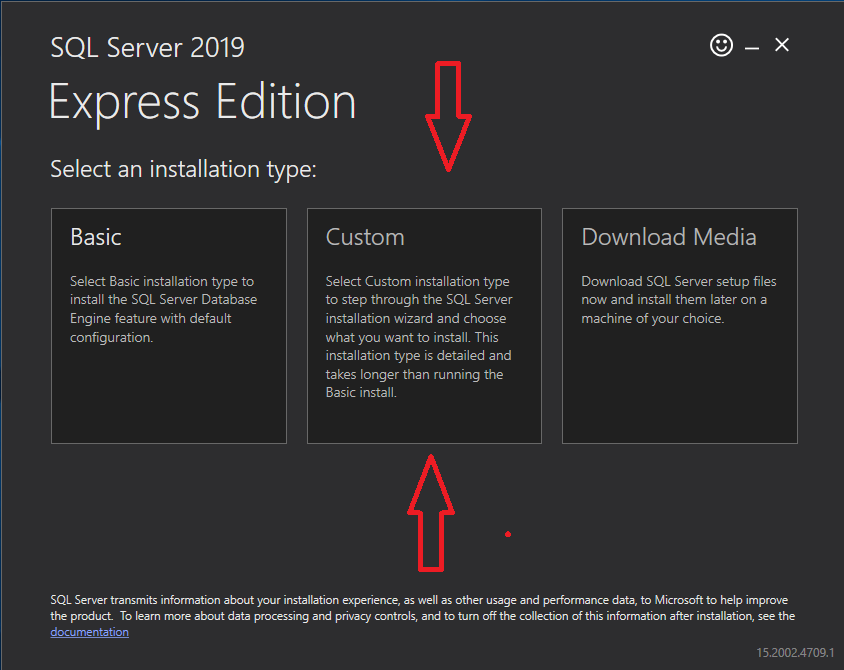Click the version number 15.2002.4709.1

(x=794, y=652)
